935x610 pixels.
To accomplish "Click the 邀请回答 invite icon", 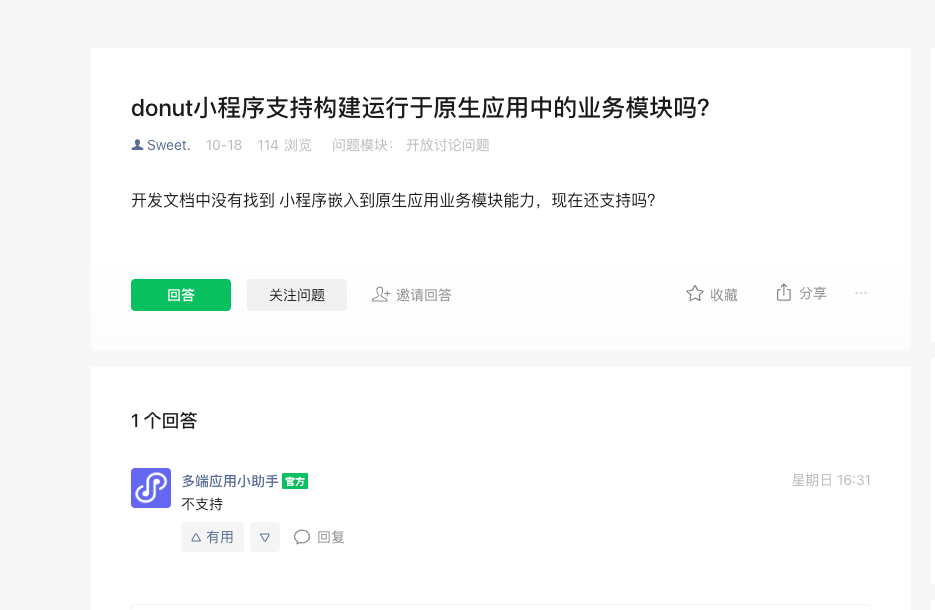I will coord(380,294).
